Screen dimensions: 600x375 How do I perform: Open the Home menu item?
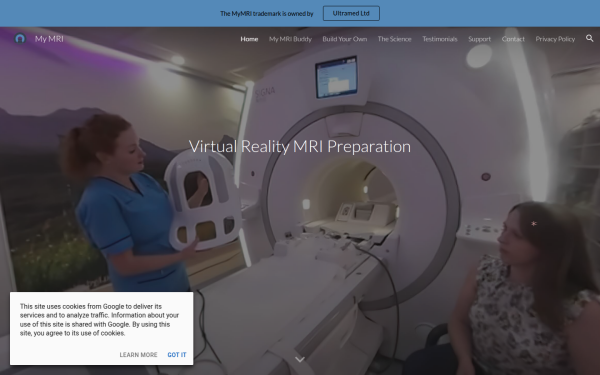tap(249, 39)
